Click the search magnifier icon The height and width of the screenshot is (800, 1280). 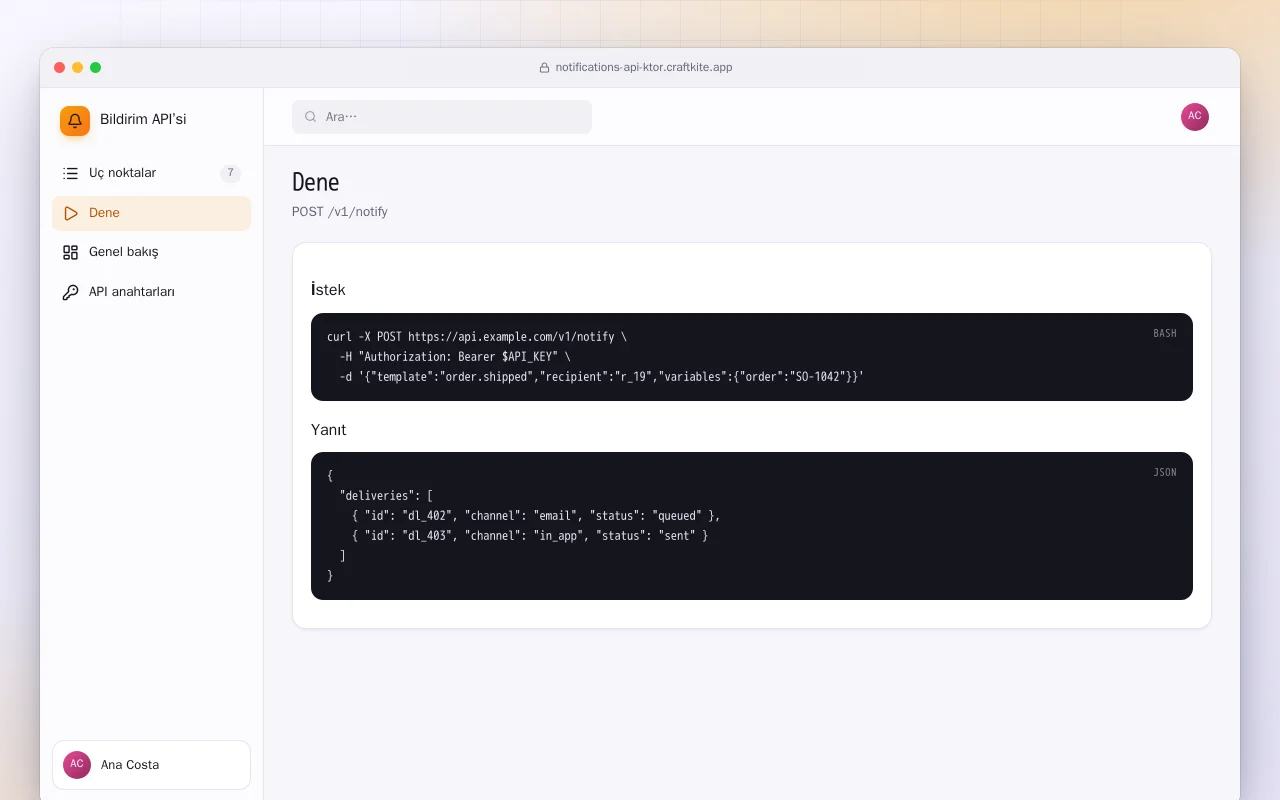click(311, 117)
